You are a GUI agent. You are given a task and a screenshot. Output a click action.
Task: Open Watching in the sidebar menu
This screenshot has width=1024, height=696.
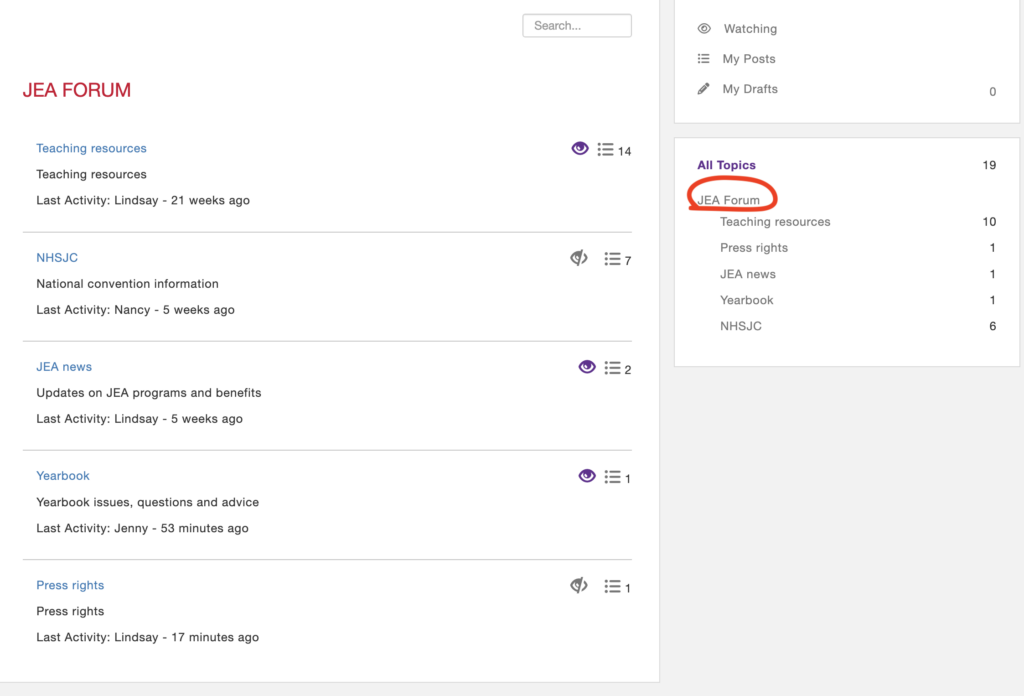point(750,29)
